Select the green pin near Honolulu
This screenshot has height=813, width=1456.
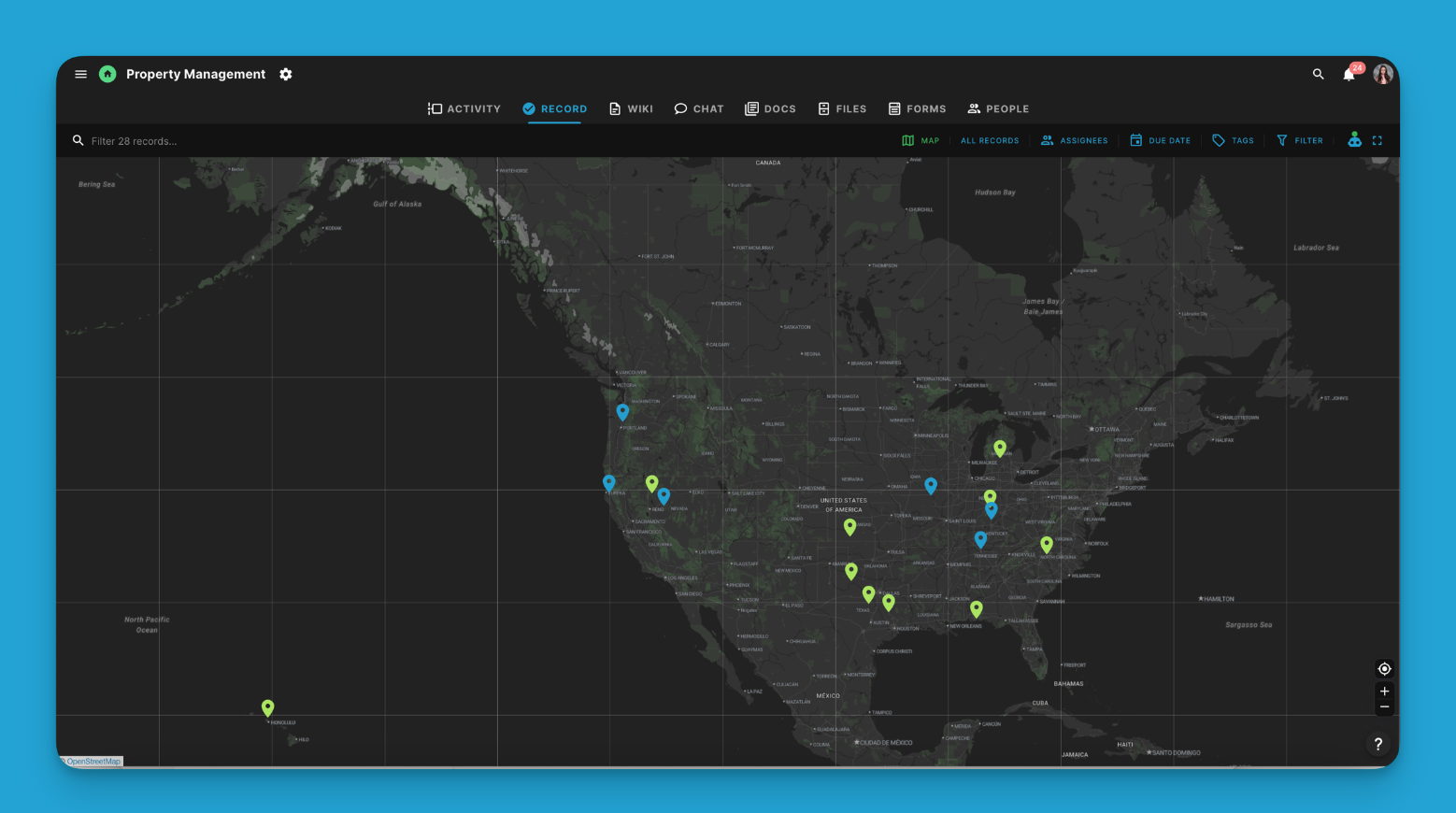pyautogui.click(x=267, y=707)
